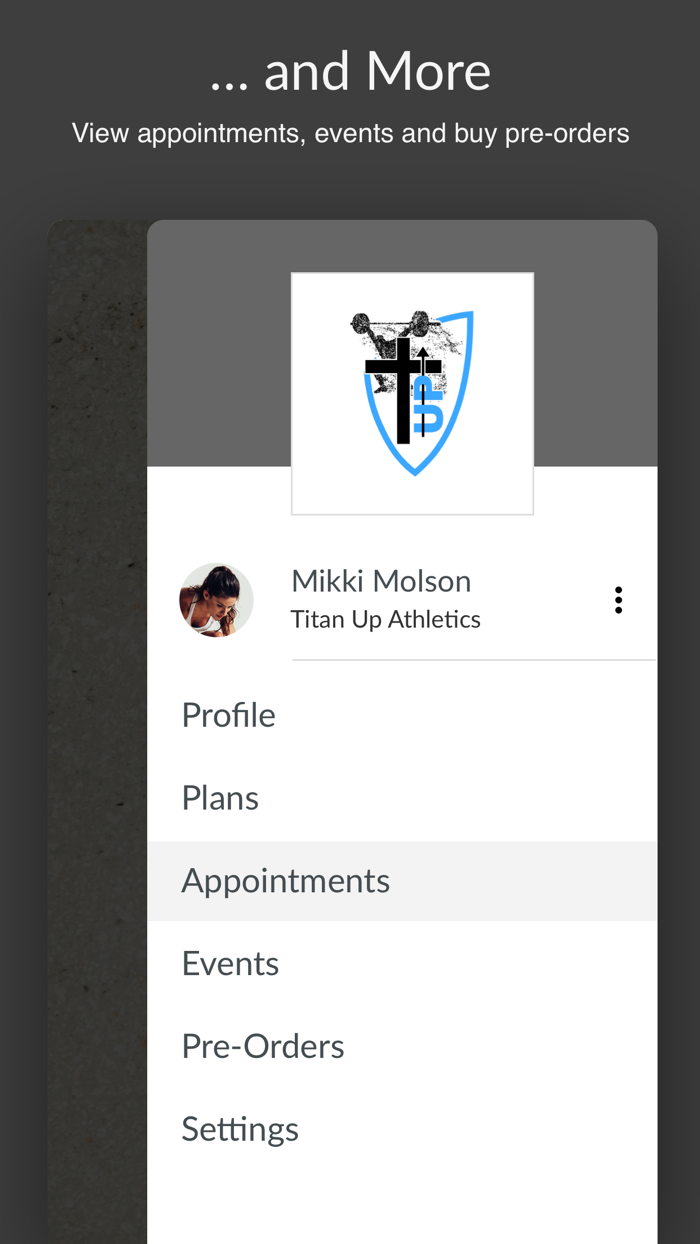Select the Titan Up Athletics business name
The image size is (700, 1244).
(x=385, y=618)
